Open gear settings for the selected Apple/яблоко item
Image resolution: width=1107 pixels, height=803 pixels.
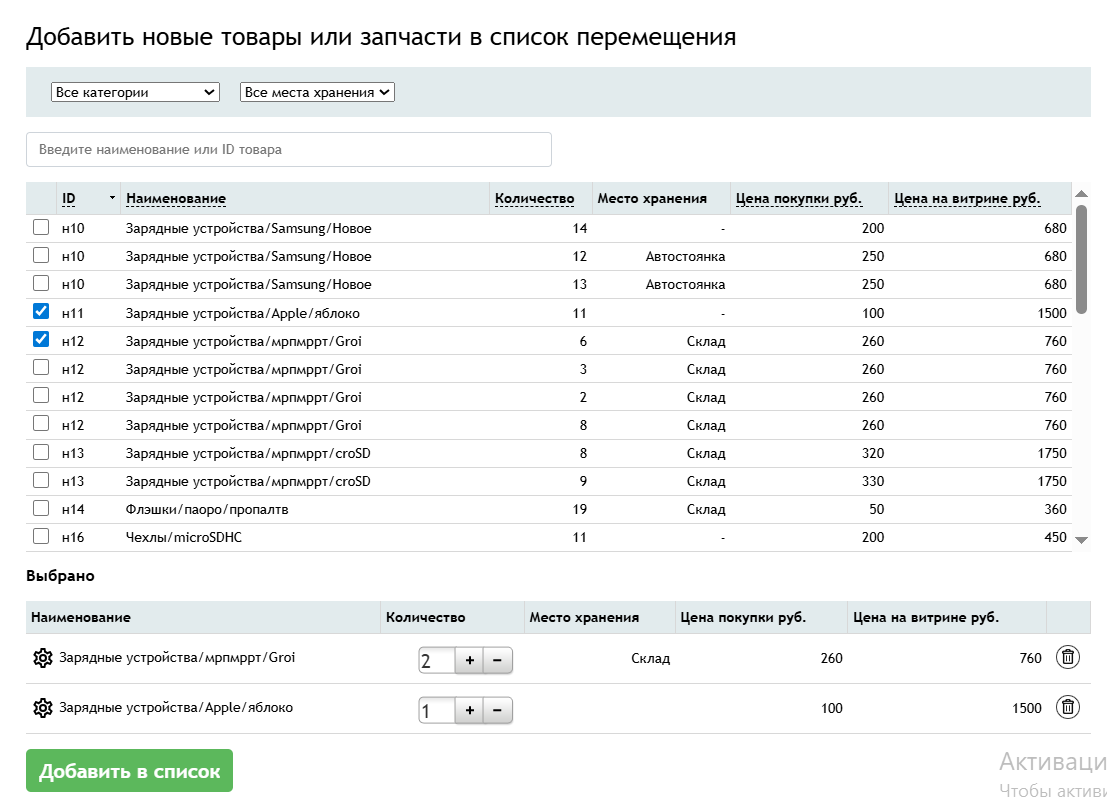[x=43, y=708]
